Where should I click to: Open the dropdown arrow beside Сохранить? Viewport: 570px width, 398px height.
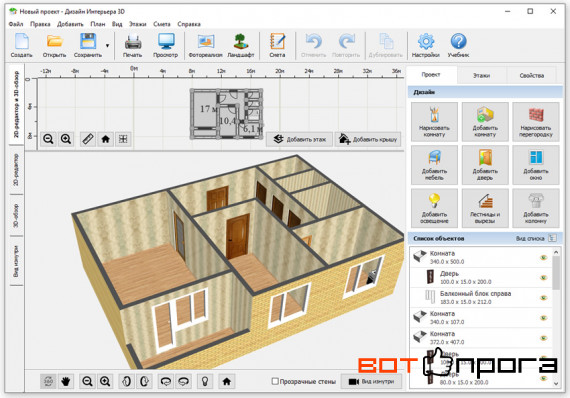point(107,45)
